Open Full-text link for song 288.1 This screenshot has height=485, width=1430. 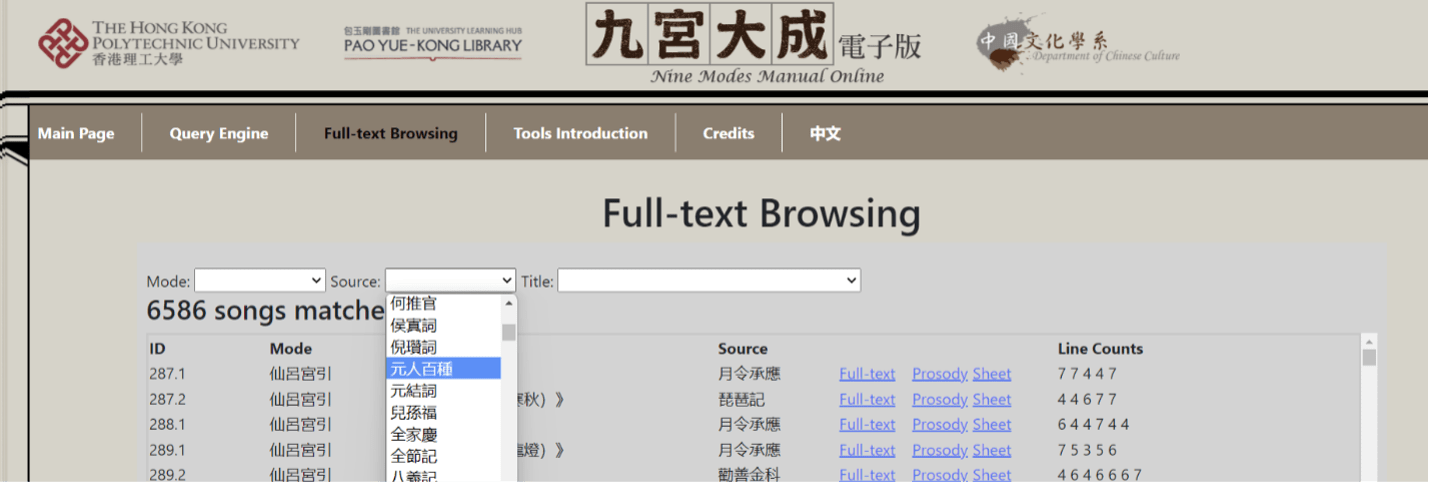[867, 424]
